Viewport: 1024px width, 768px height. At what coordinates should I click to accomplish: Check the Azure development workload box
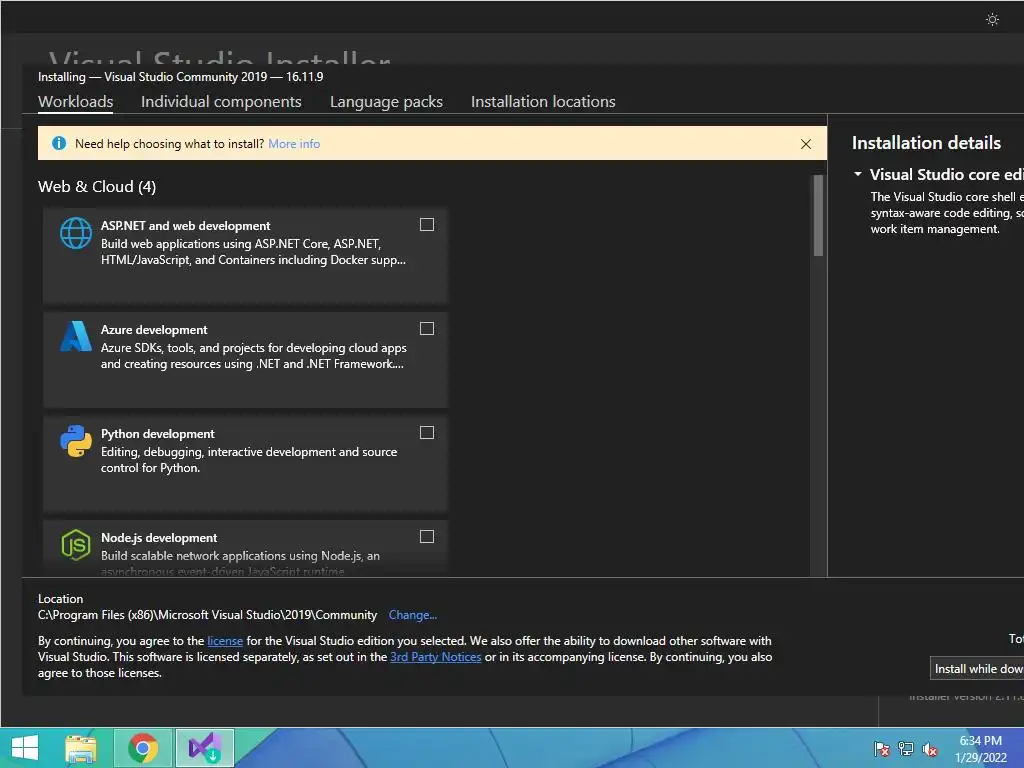pyautogui.click(x=426, y=328)
